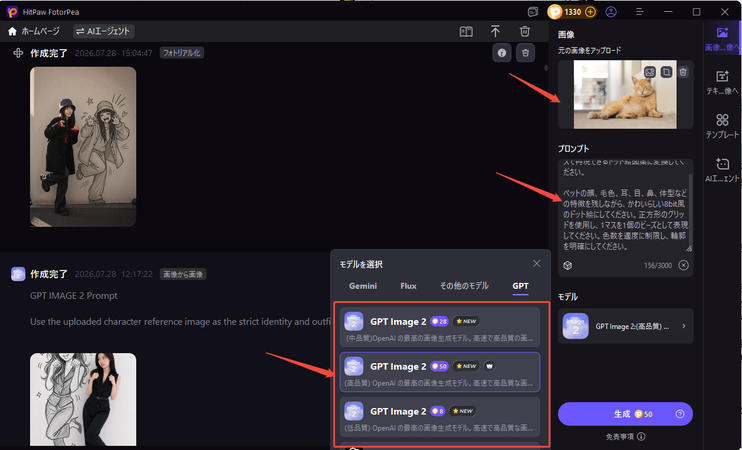Click the main chat list scrollbar
Screen dimensions: 742x450
(546, 68)
